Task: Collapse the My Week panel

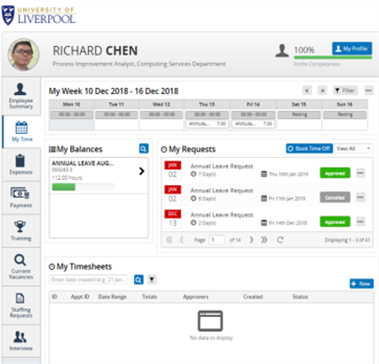Action: [369, 90]
